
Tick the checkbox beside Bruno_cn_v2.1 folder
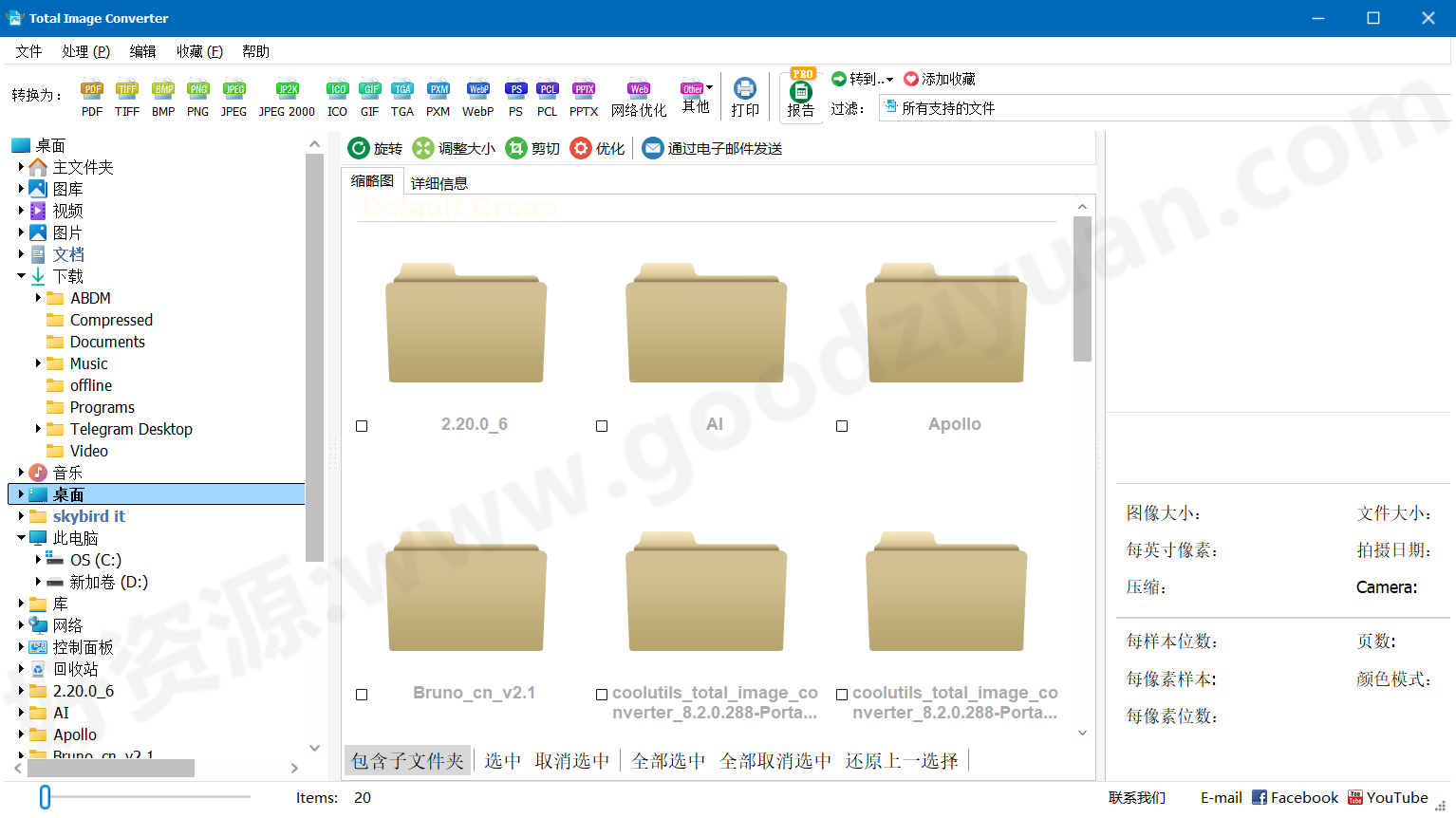(362, 695)
